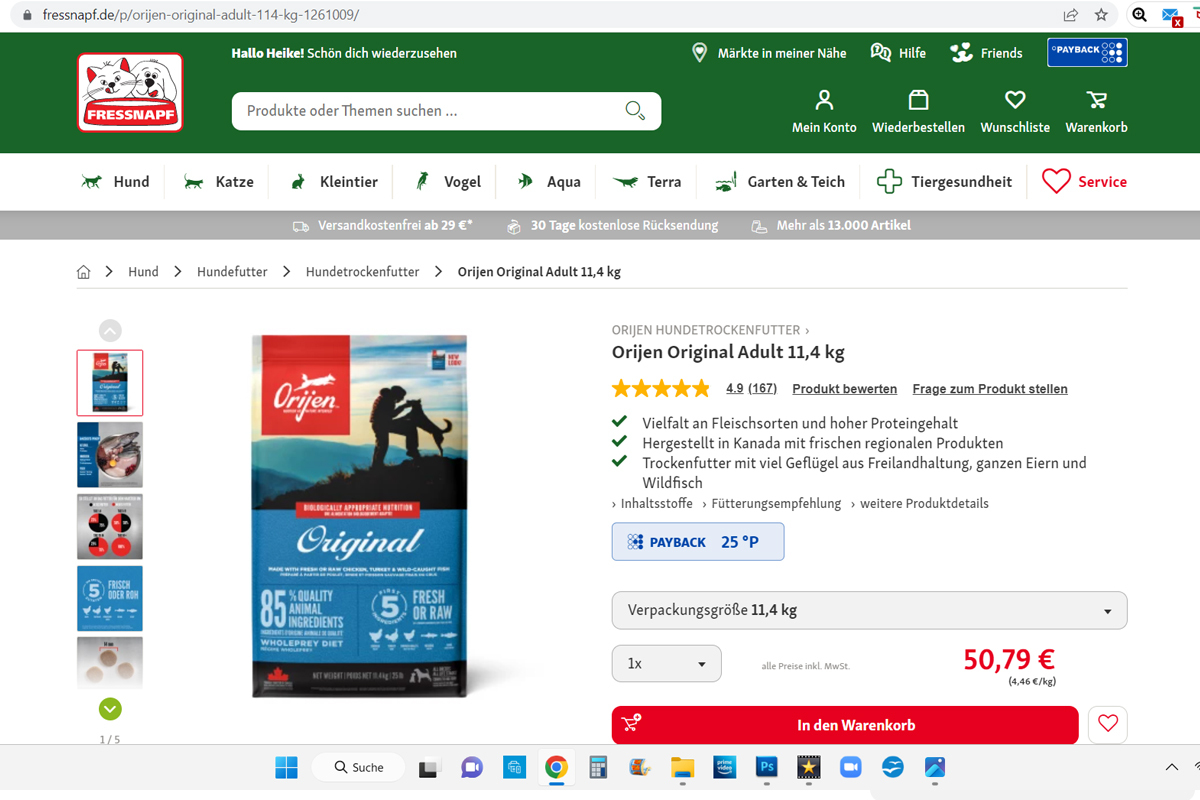Click the Windows taskbar Suche box
This screenshot has height=800, width=1200.
[358, 767]
